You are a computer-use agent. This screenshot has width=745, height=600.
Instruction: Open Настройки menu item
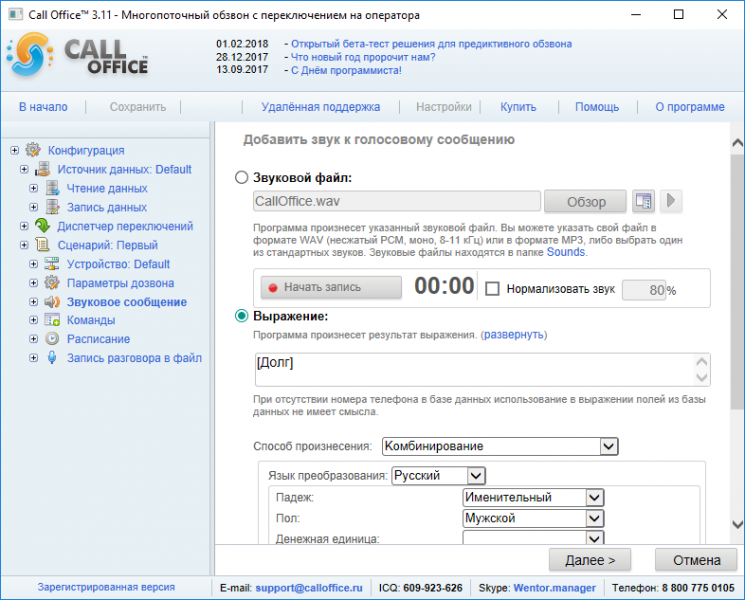[x=444, y=107]
